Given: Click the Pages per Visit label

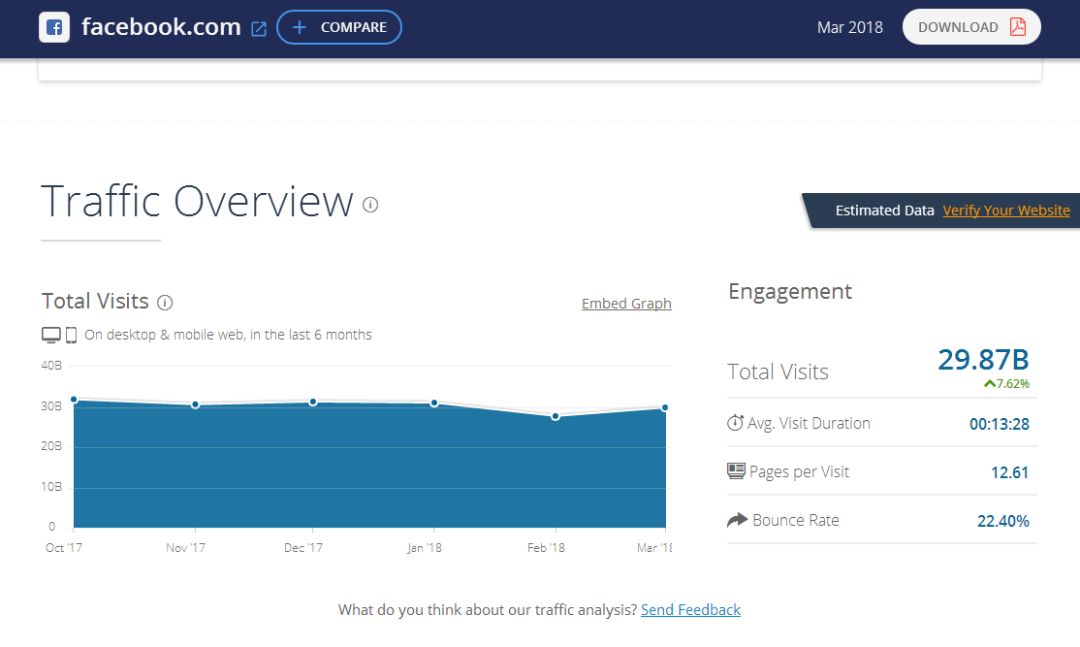Looking at the screenshot, I should pyautogui.click(x=799, y=472).
